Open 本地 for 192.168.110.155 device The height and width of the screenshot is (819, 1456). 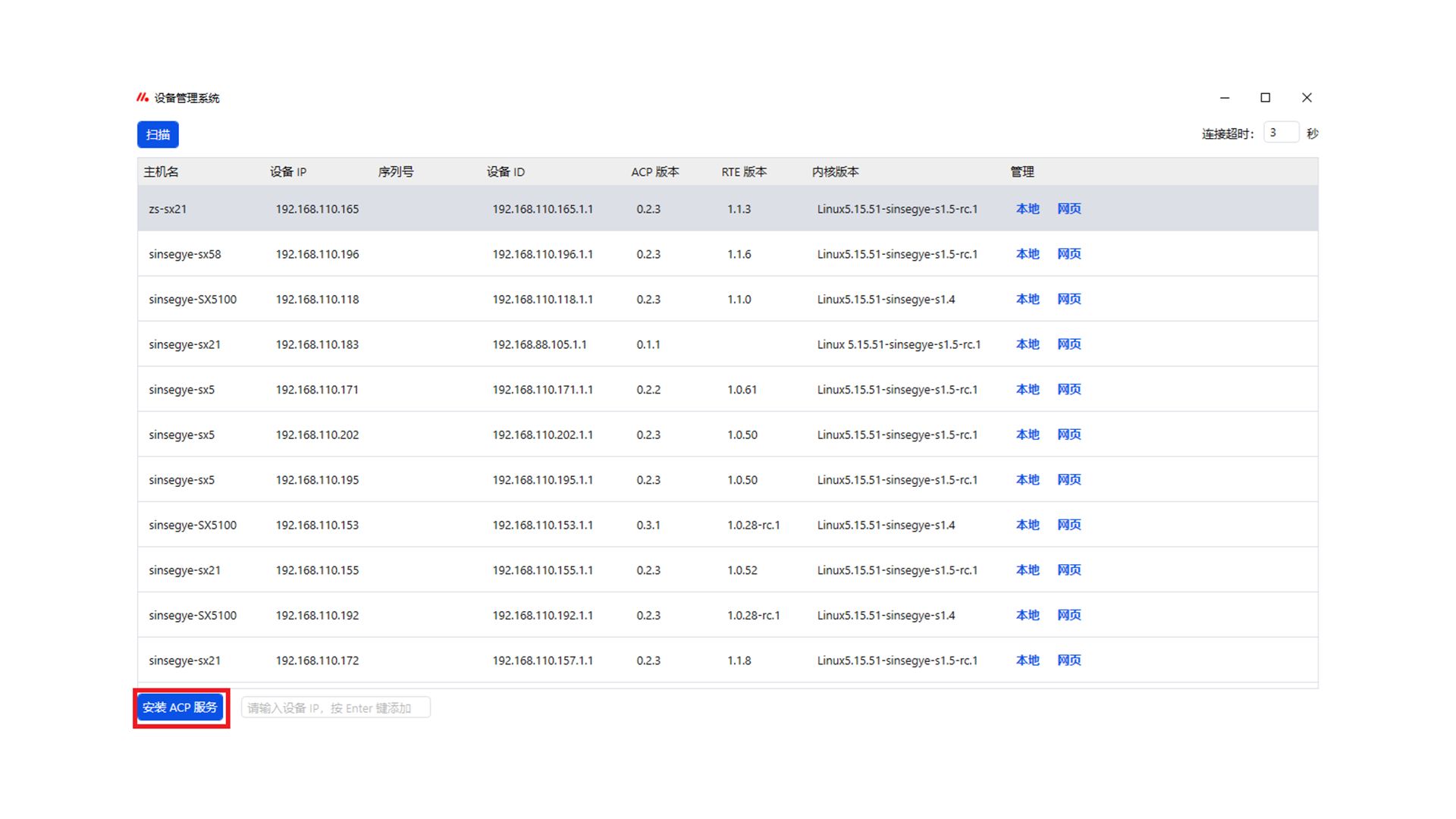[1027, 570]
